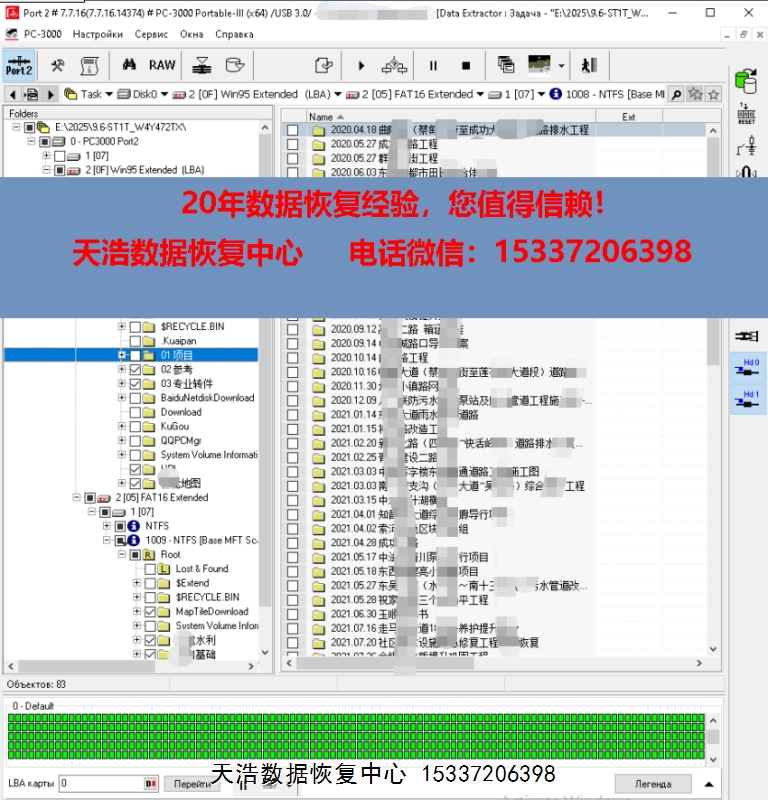Image resolution: width=768 pixels, height=800 pixels.
Task: Open RAW recovery mode
Action: 162,66
